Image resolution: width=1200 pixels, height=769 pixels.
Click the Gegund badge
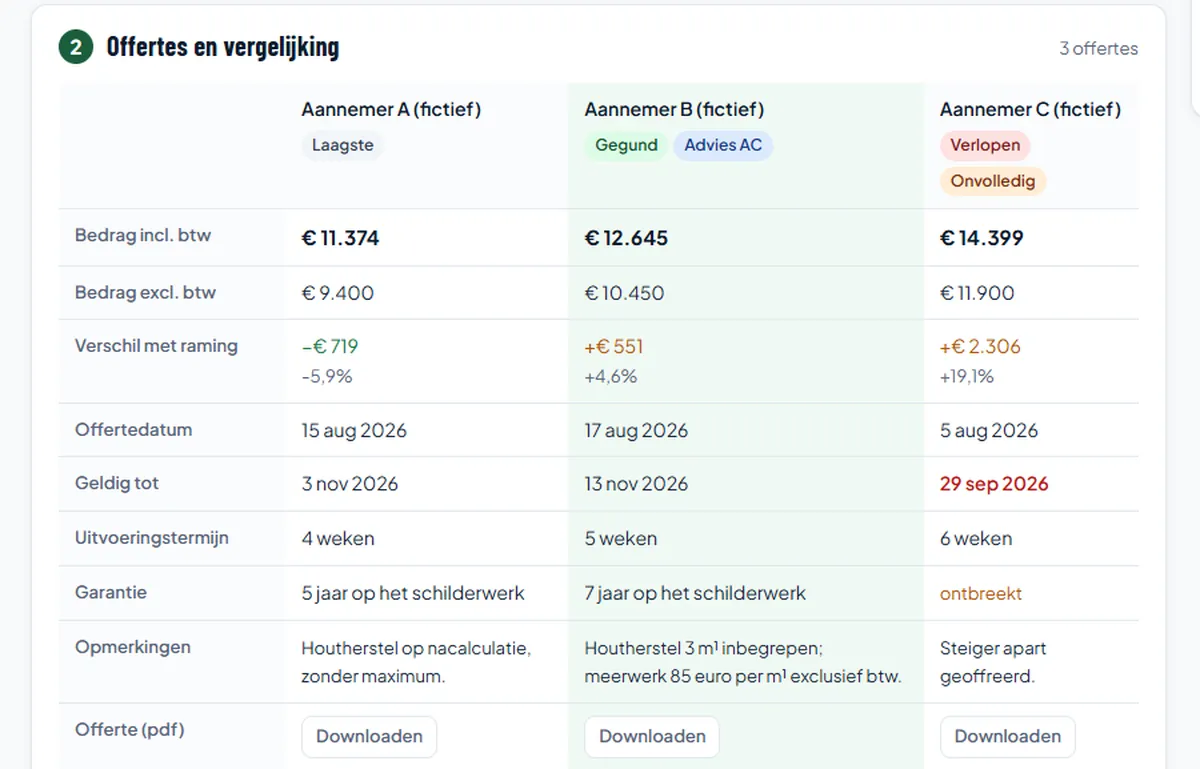coord(626,145)
